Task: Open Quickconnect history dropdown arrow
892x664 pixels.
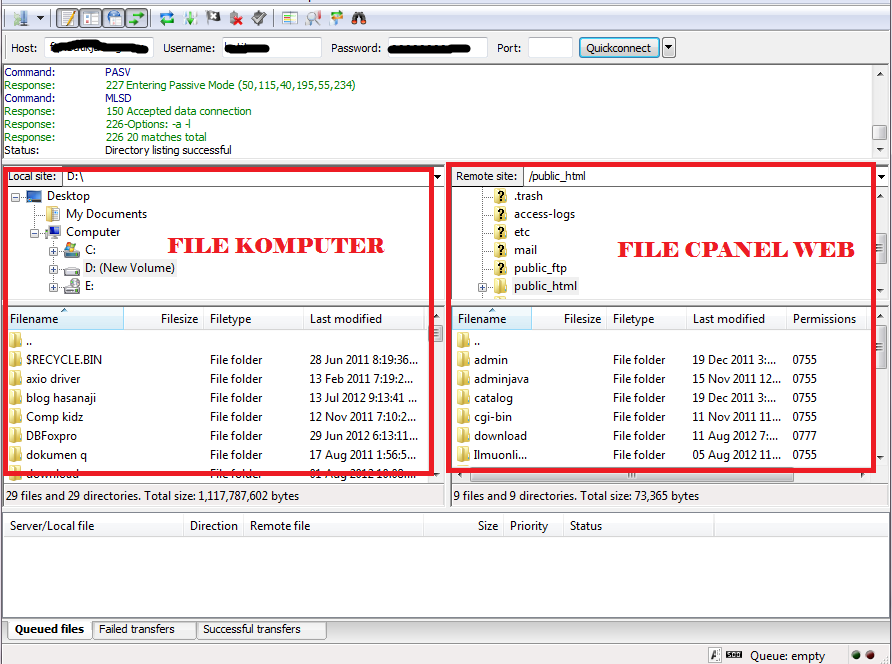Action: click(x=668, y=48)
